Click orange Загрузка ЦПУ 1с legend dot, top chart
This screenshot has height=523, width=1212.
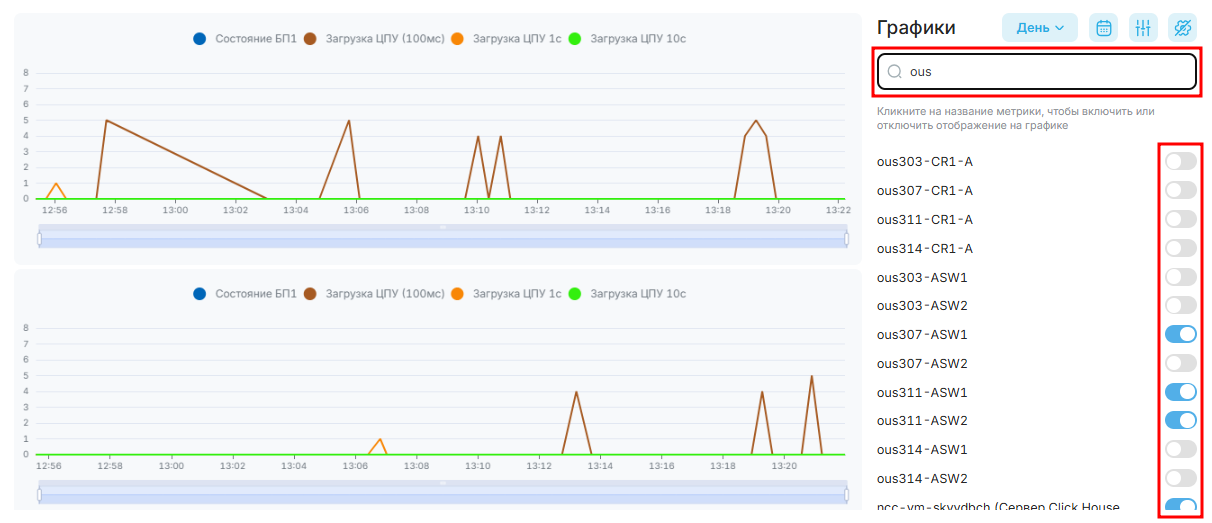click(457, 39)
